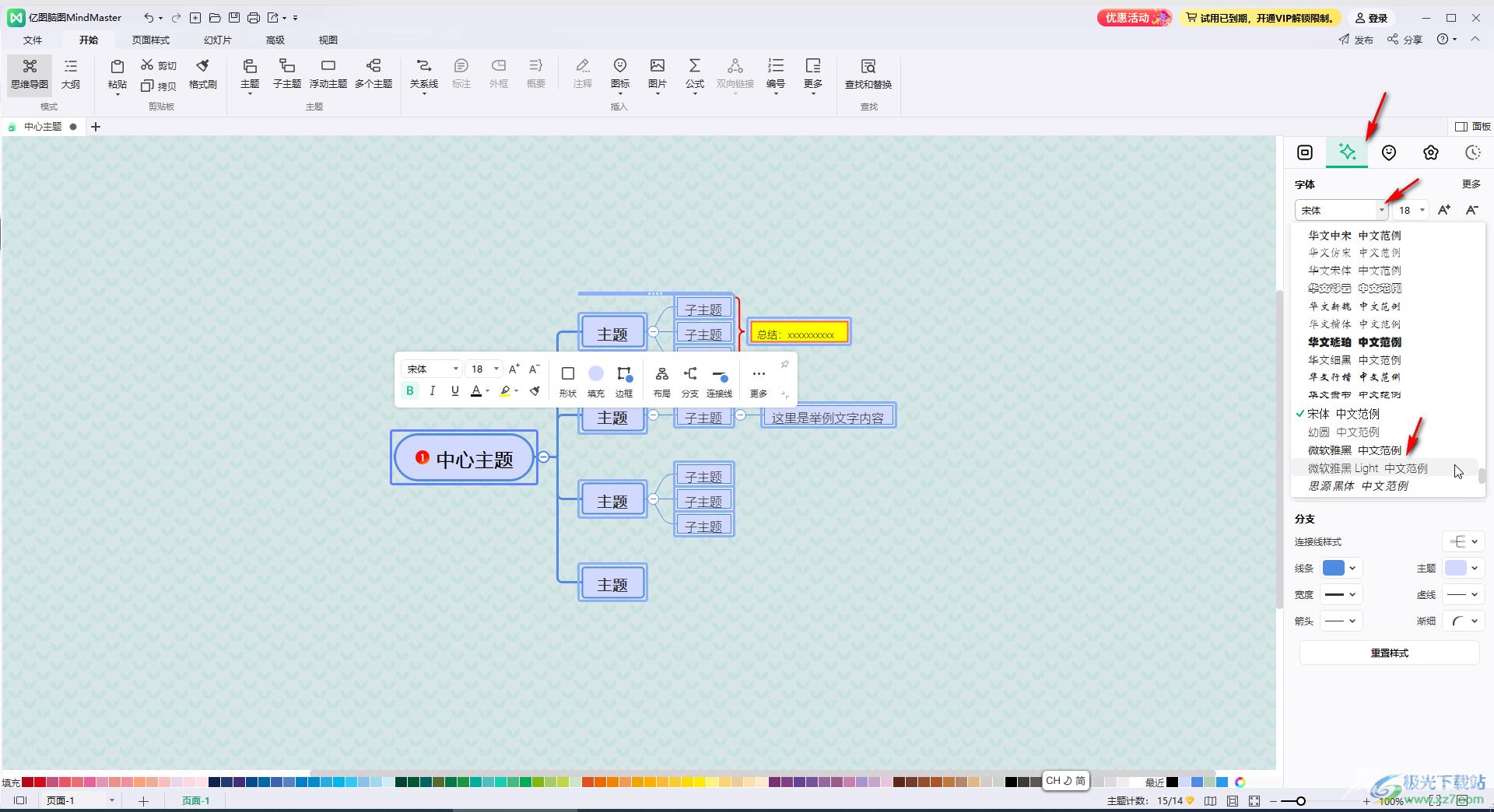The width and height of the screenshot is (1494, 812).
Task: Open the branch width (宽度) dropdown
Action: click(x=1341, y=594)
